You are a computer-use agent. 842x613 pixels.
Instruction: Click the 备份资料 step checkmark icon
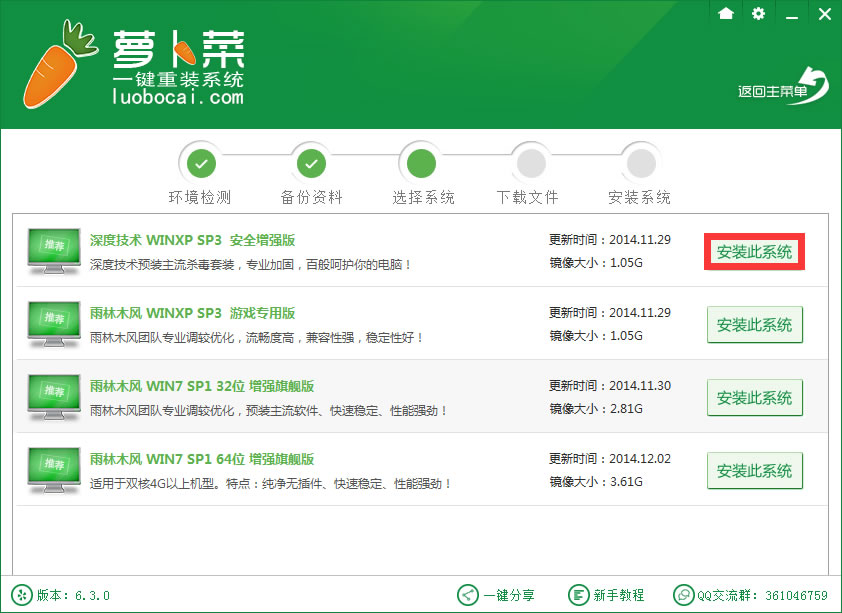point(311,161)
